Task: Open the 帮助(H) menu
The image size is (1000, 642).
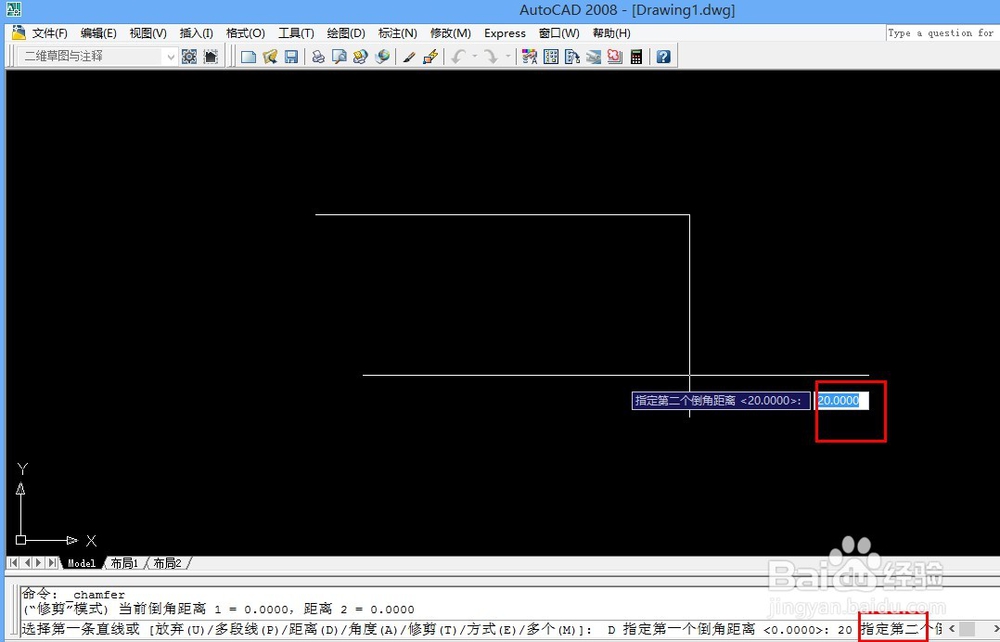Action: tap(611, 33)
